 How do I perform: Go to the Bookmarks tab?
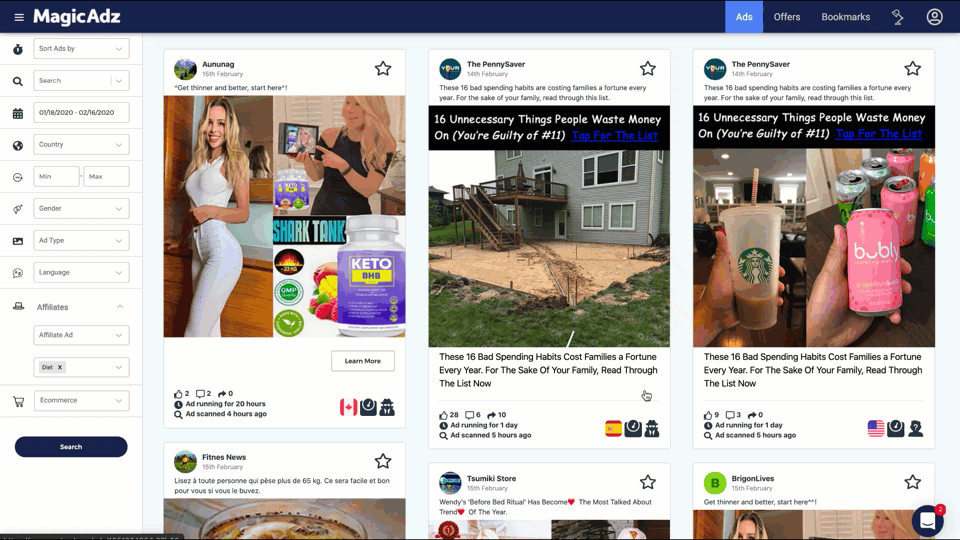(x=846, y=17)
